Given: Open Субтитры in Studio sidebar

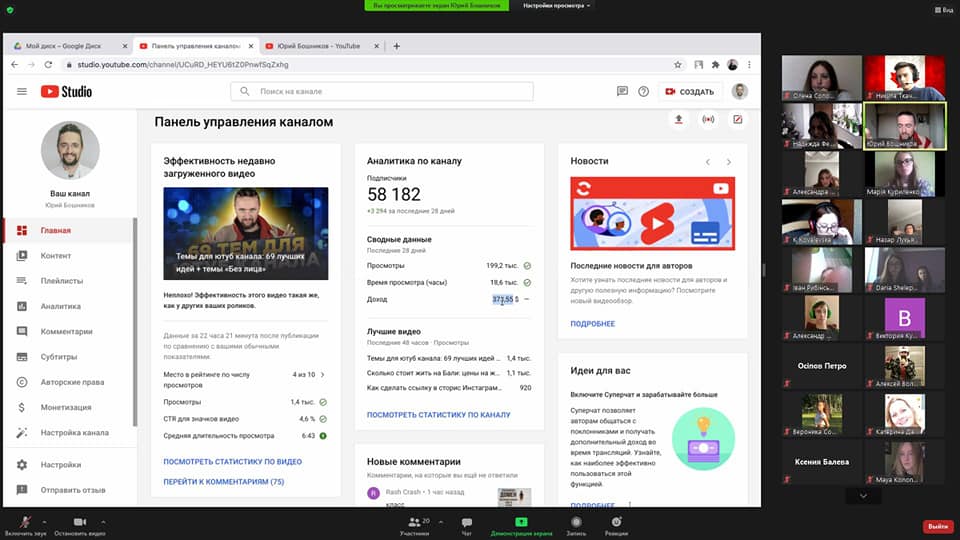Looking at the screenshot, I should 68,356.
